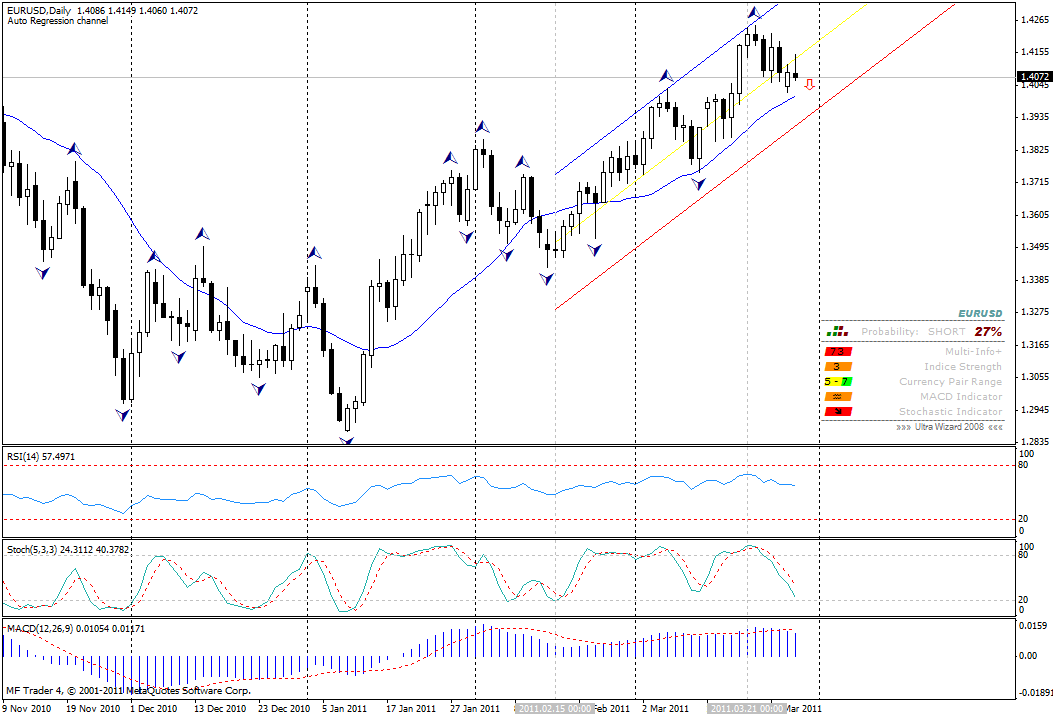Select the highlighted '2011.02.15 00:00' date marker
1053x716 pixels.
click(555, 708)
